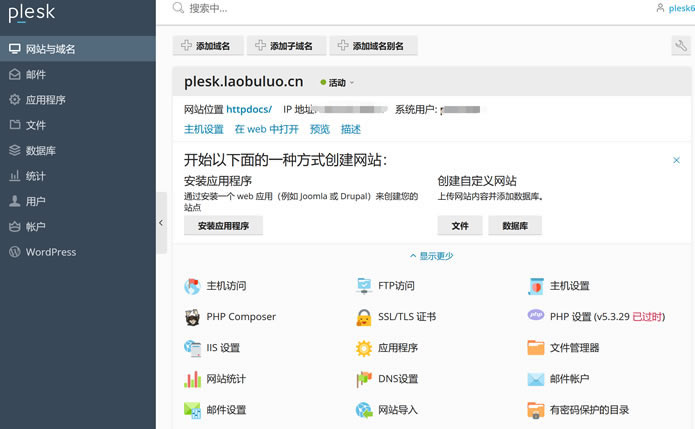The height and width of the screenshot is (429, 695).
Task: Open the 活动 status dropdown
Action: (x=337, y=82)
